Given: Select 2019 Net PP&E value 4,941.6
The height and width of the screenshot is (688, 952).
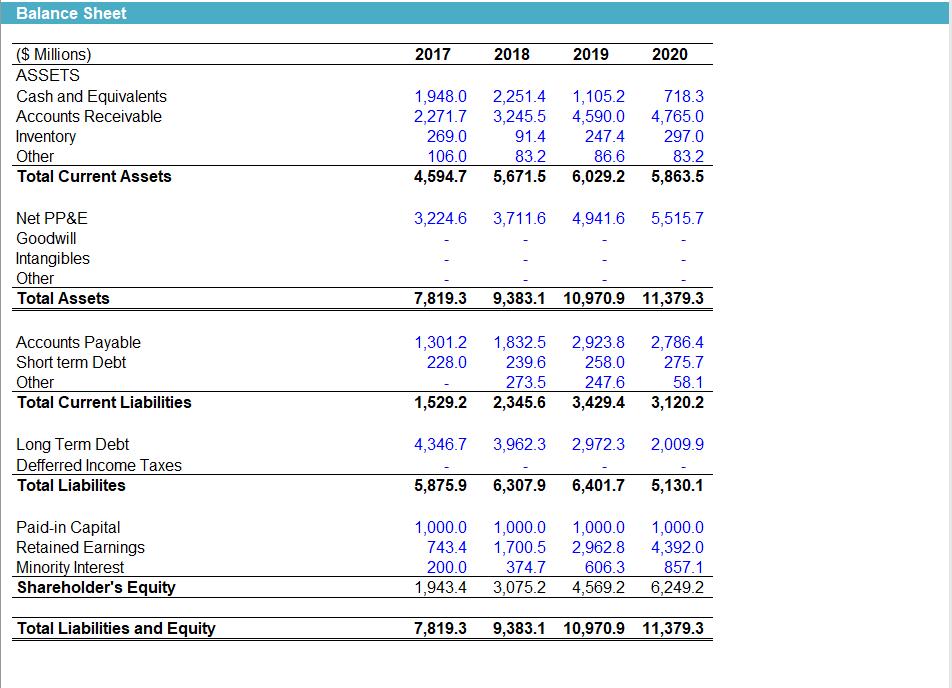Looking at the screenshot, I should pos(598,219).
